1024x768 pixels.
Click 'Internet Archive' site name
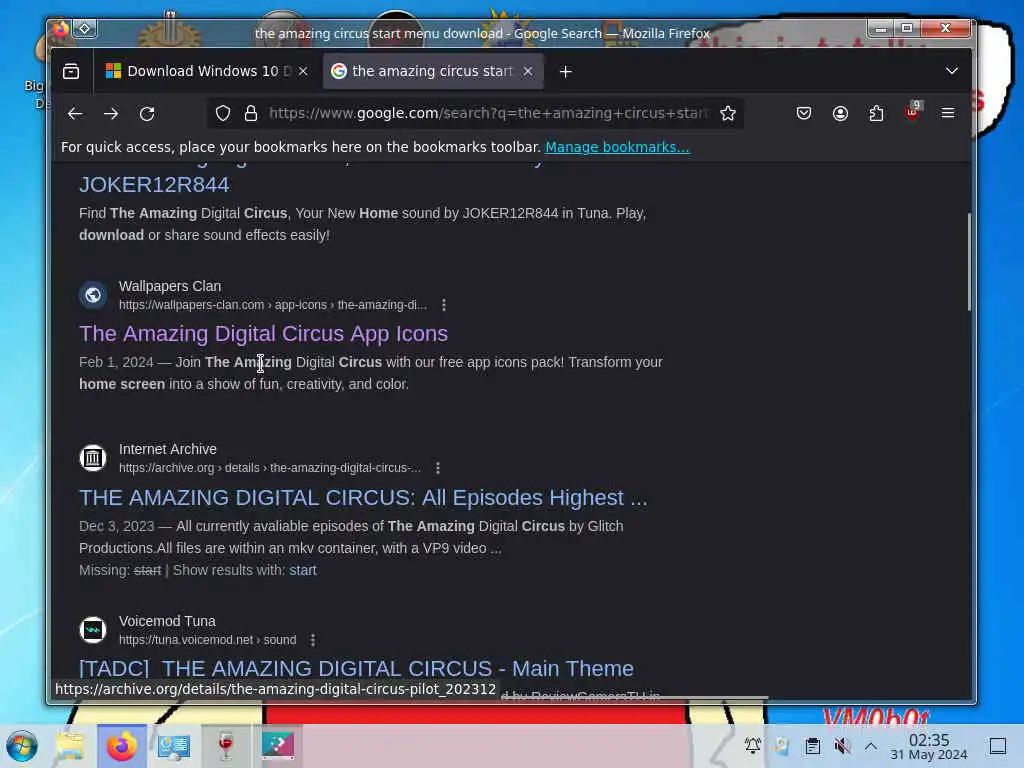[168, 449]
